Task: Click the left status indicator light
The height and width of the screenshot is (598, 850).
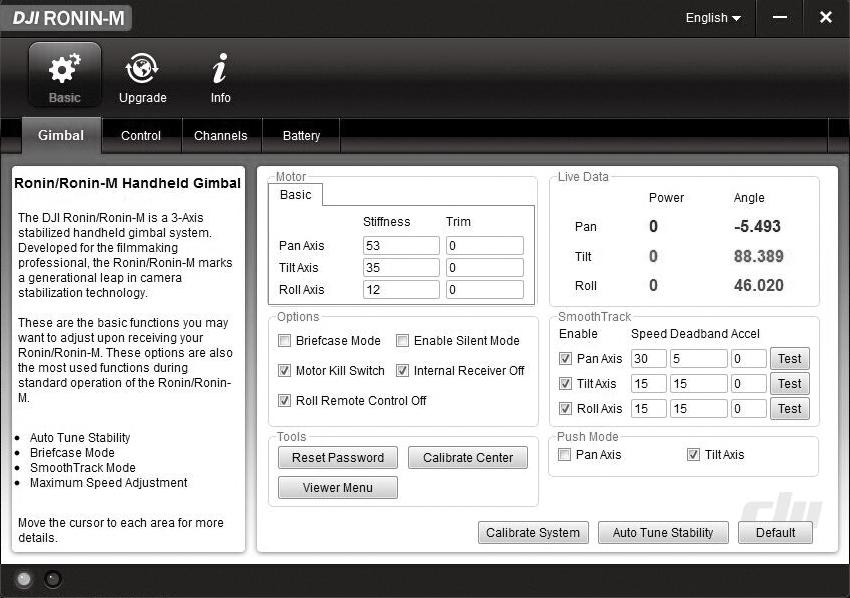Action: 24,579
